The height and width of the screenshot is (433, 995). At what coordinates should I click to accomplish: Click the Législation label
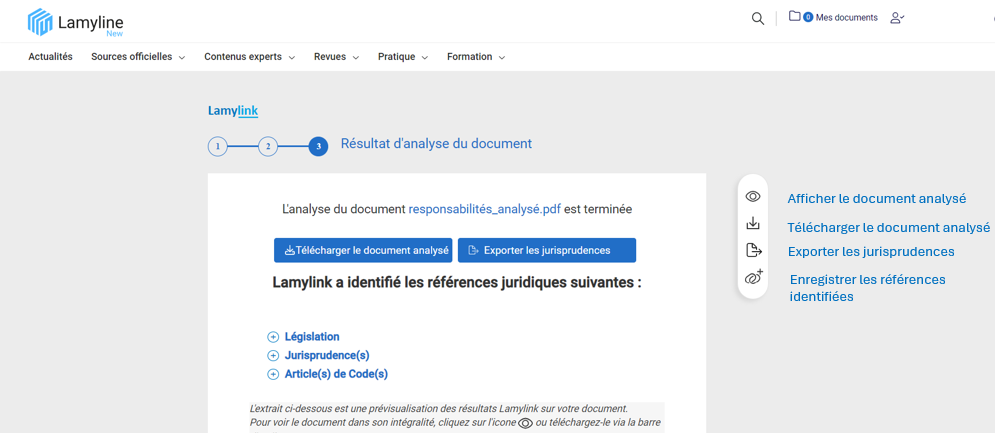(x=312, y=337)
